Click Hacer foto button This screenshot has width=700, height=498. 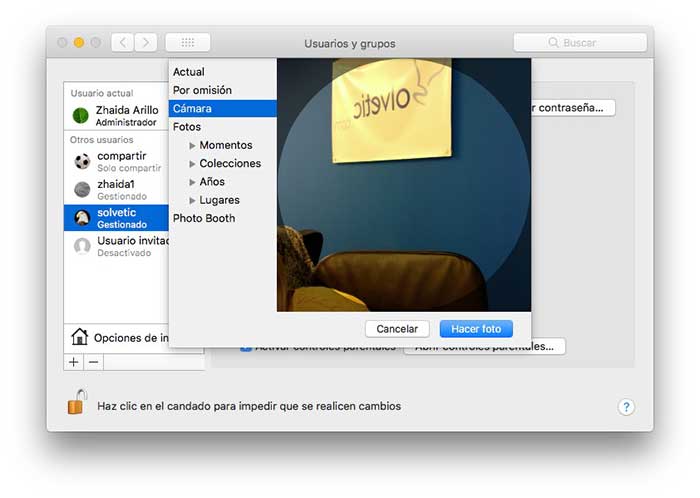[x=476, y=329]
